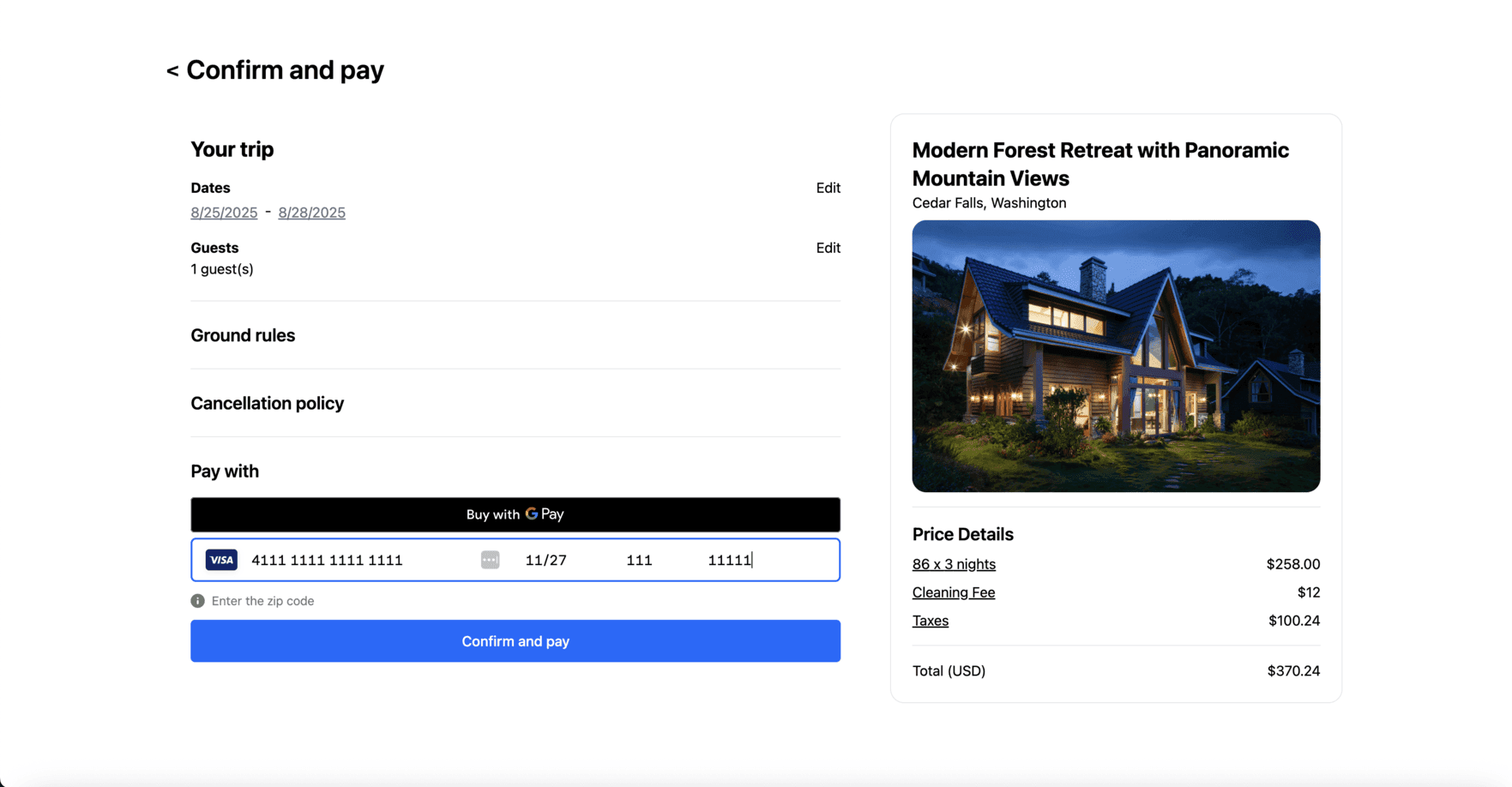Viewport: 1512px width, 787px height.
Task: Select the check-in date 8/25/2025
Action: pos(224,213)
